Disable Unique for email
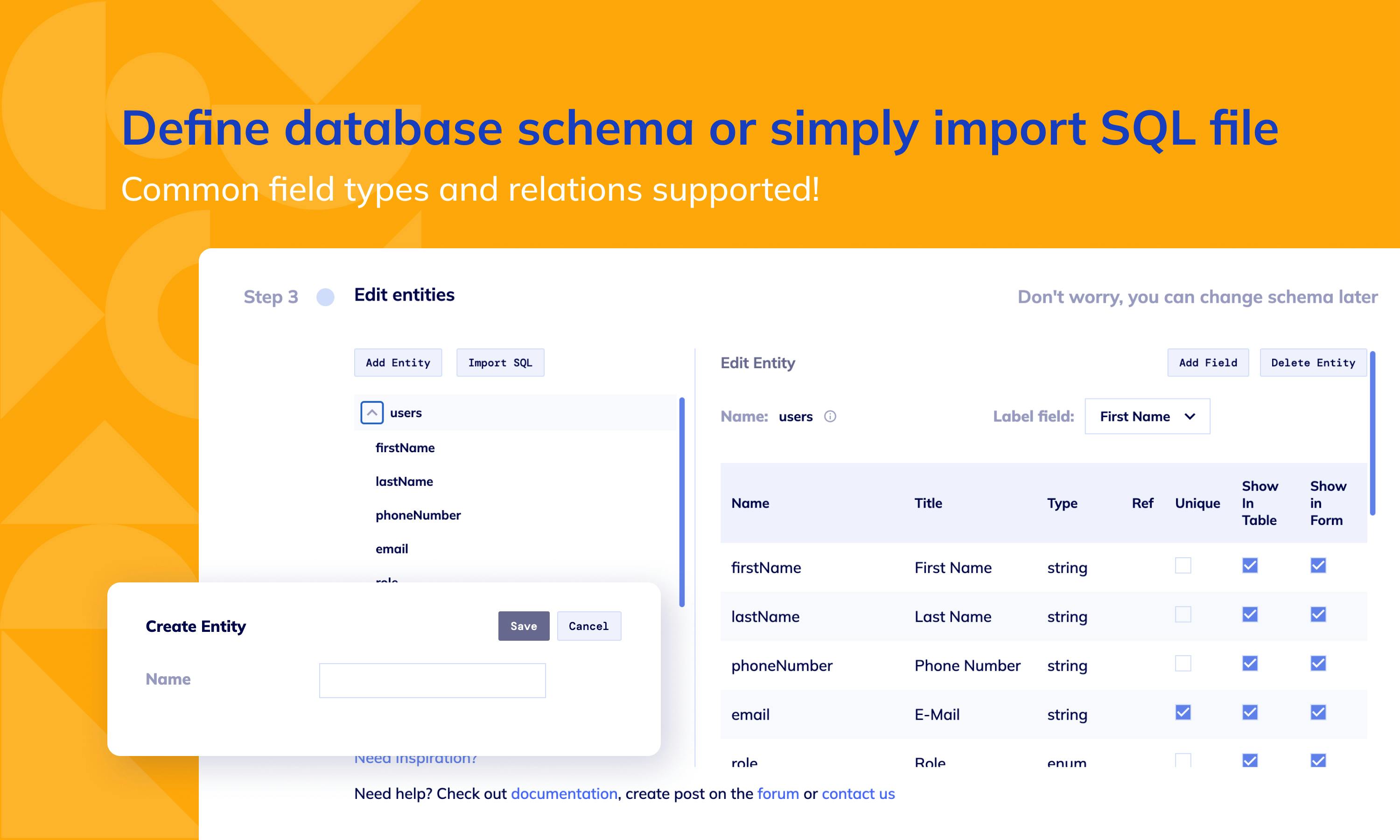Viewport: 1400px width, 840px height. (x=1183, y=712)
